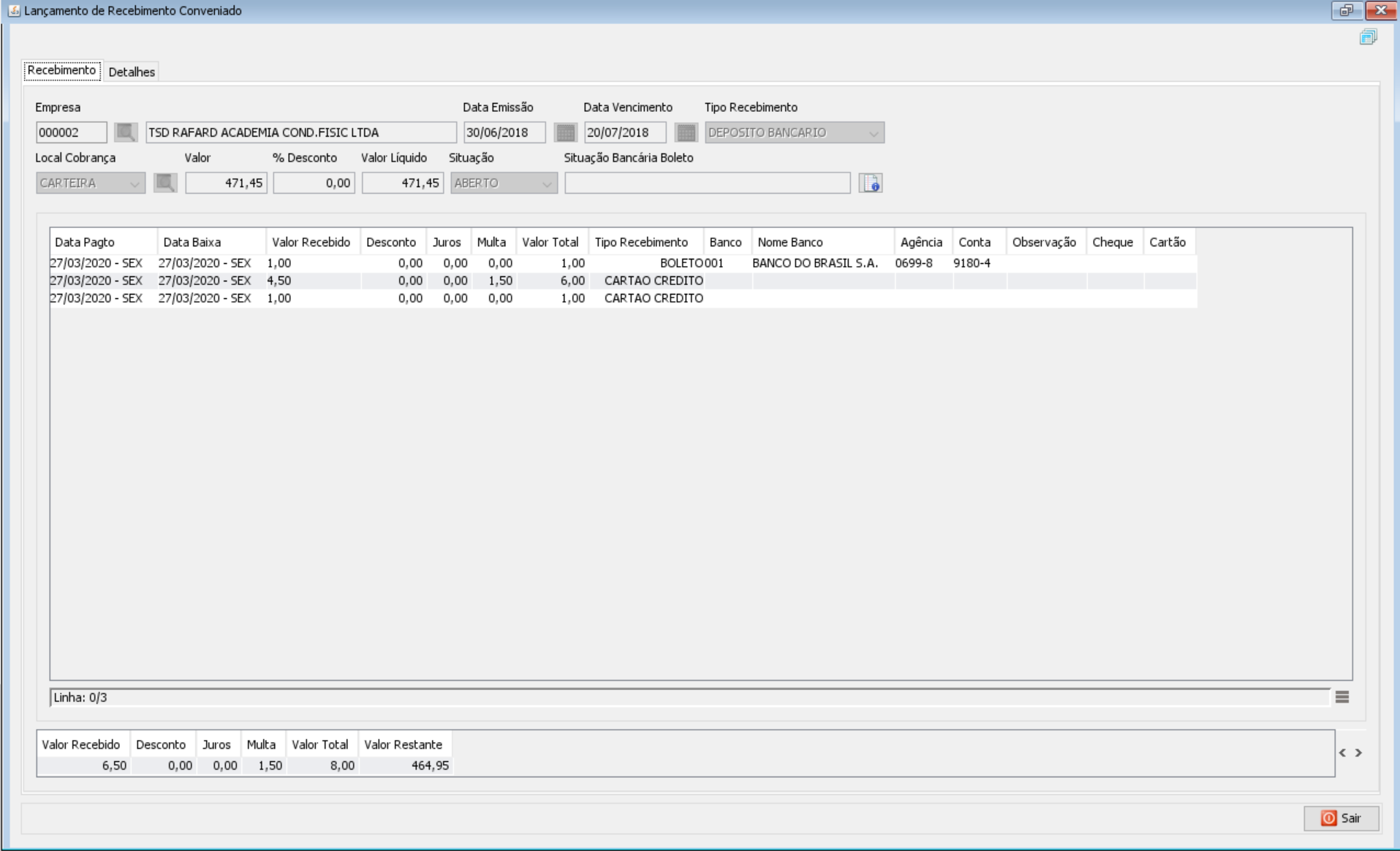This screenshot has height=851, width=1400.
Task: Click the Desconto column header in payments table
Action: pos(393,242)
